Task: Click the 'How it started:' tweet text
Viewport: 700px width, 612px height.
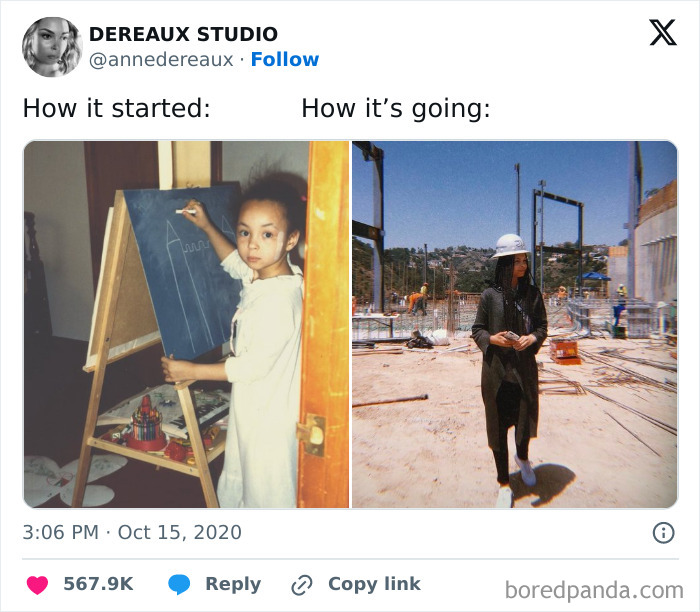Action: tap(117, 108)
